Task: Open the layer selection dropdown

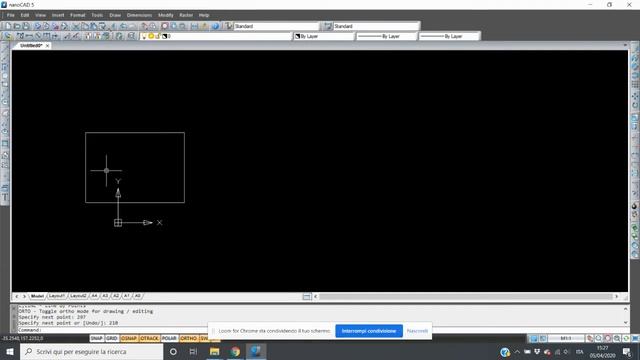Action: click(216, 36)
